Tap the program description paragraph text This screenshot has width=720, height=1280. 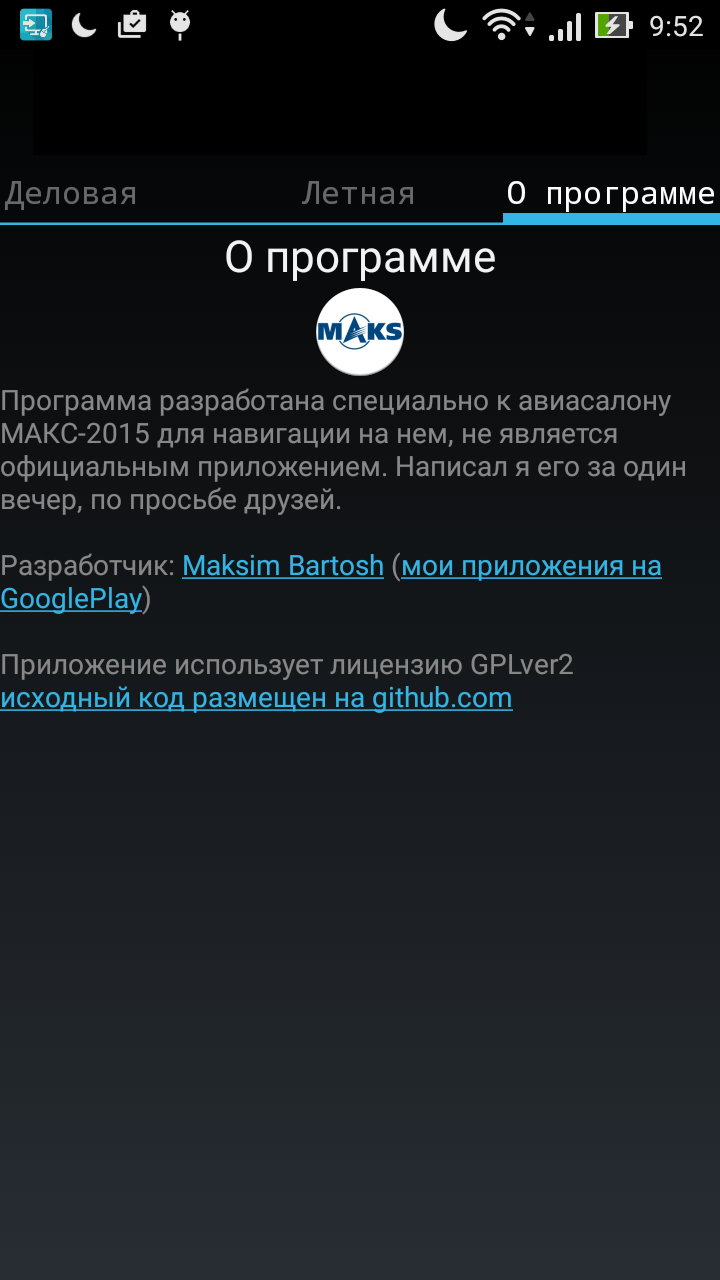point(343,451)
